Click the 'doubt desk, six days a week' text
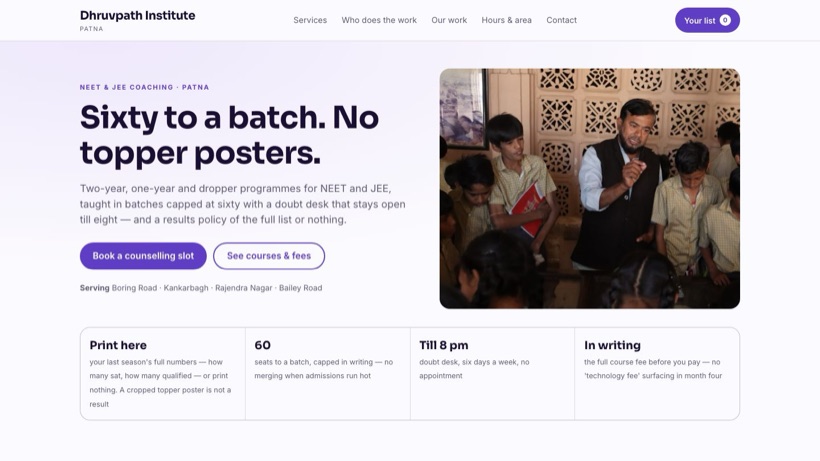This screenshot has height=461, width=820. (474, 368)
